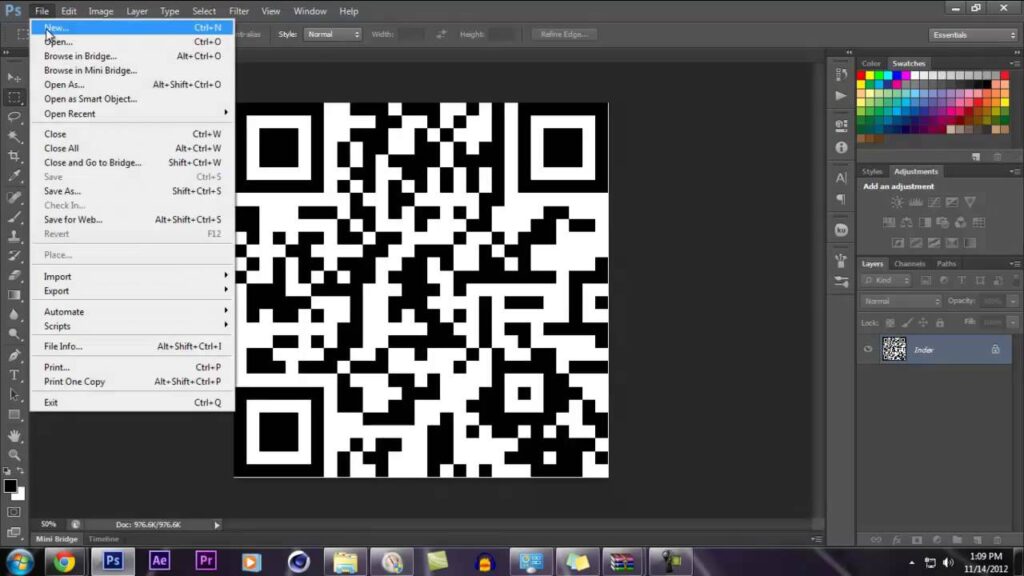Select the Healing Brush tool
This screenshot has height=576, width=1024.
[14, 197]
